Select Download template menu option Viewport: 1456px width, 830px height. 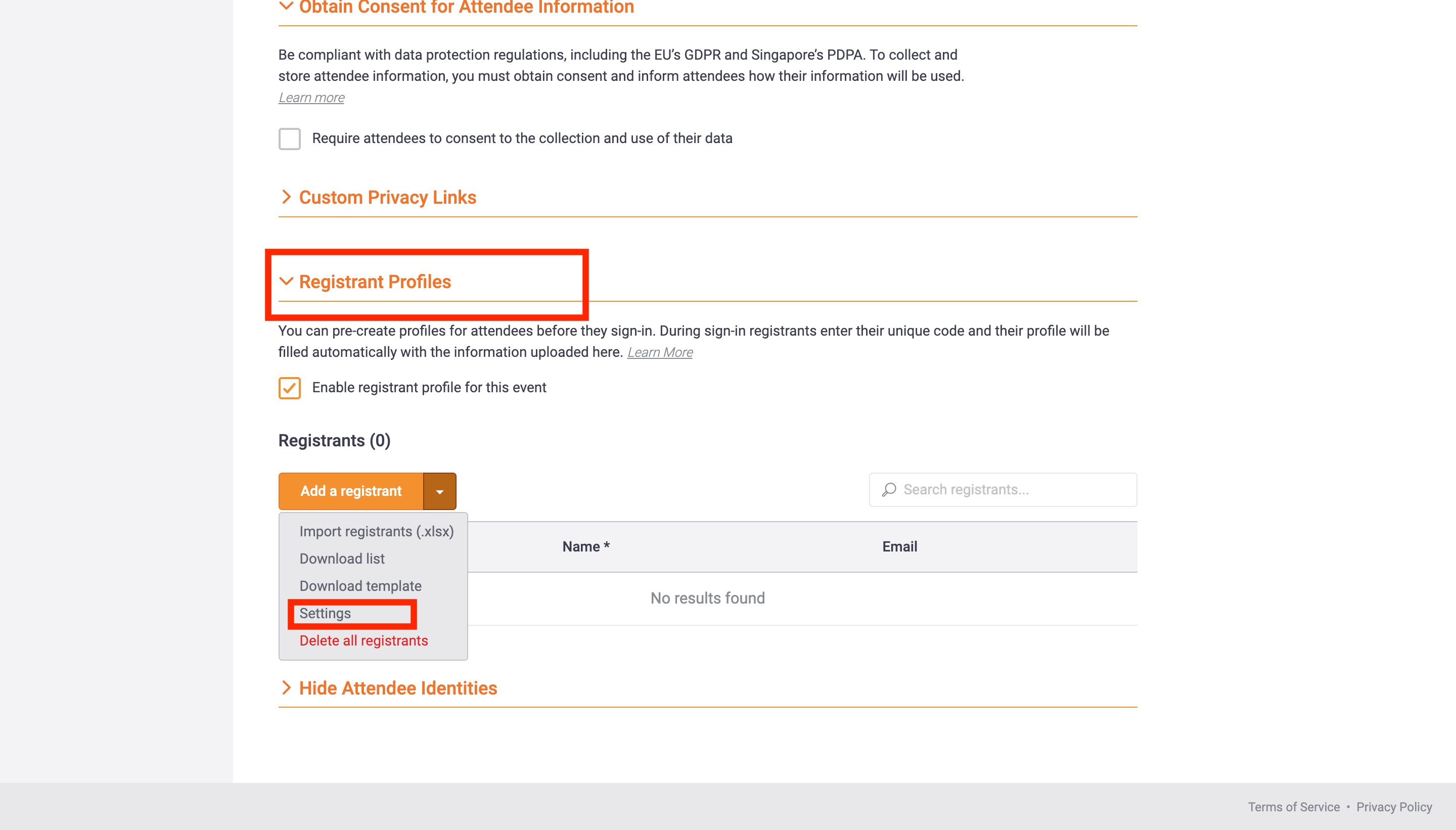click(360, 586)
